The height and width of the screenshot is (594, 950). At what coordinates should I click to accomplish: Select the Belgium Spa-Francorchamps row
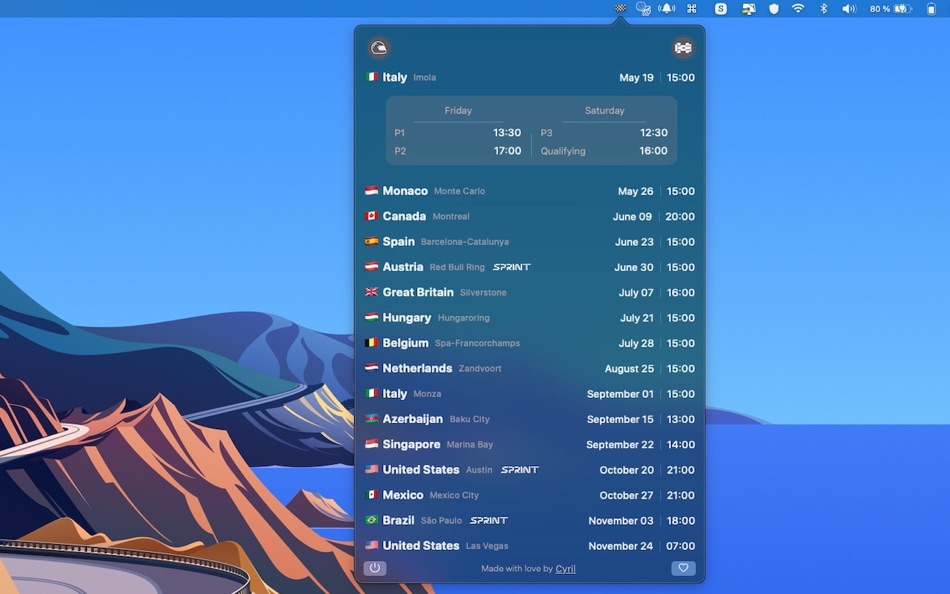[x=530, y=343]
